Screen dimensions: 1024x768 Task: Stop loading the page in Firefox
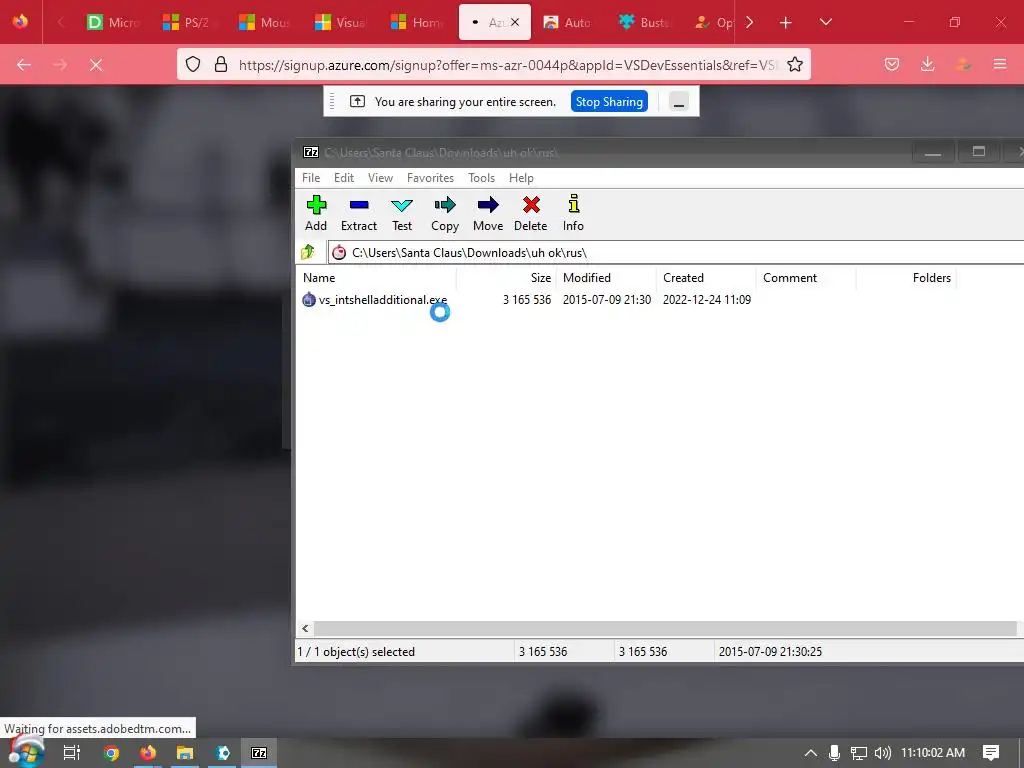[96, 65]
